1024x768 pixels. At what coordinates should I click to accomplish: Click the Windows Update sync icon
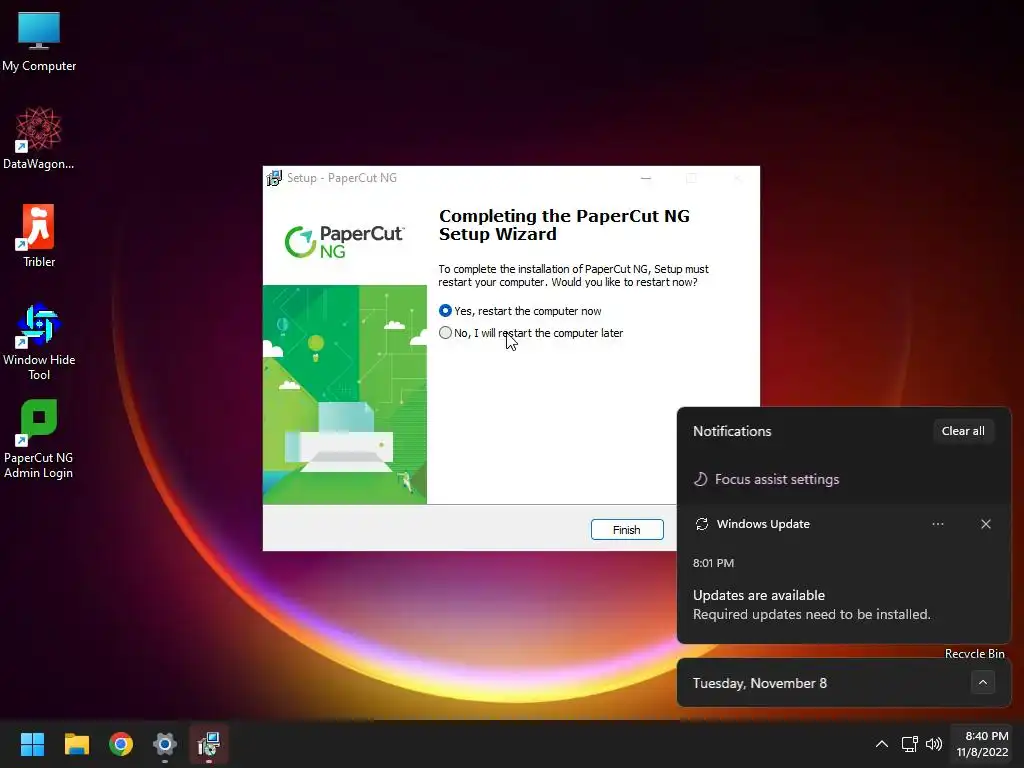702,524
